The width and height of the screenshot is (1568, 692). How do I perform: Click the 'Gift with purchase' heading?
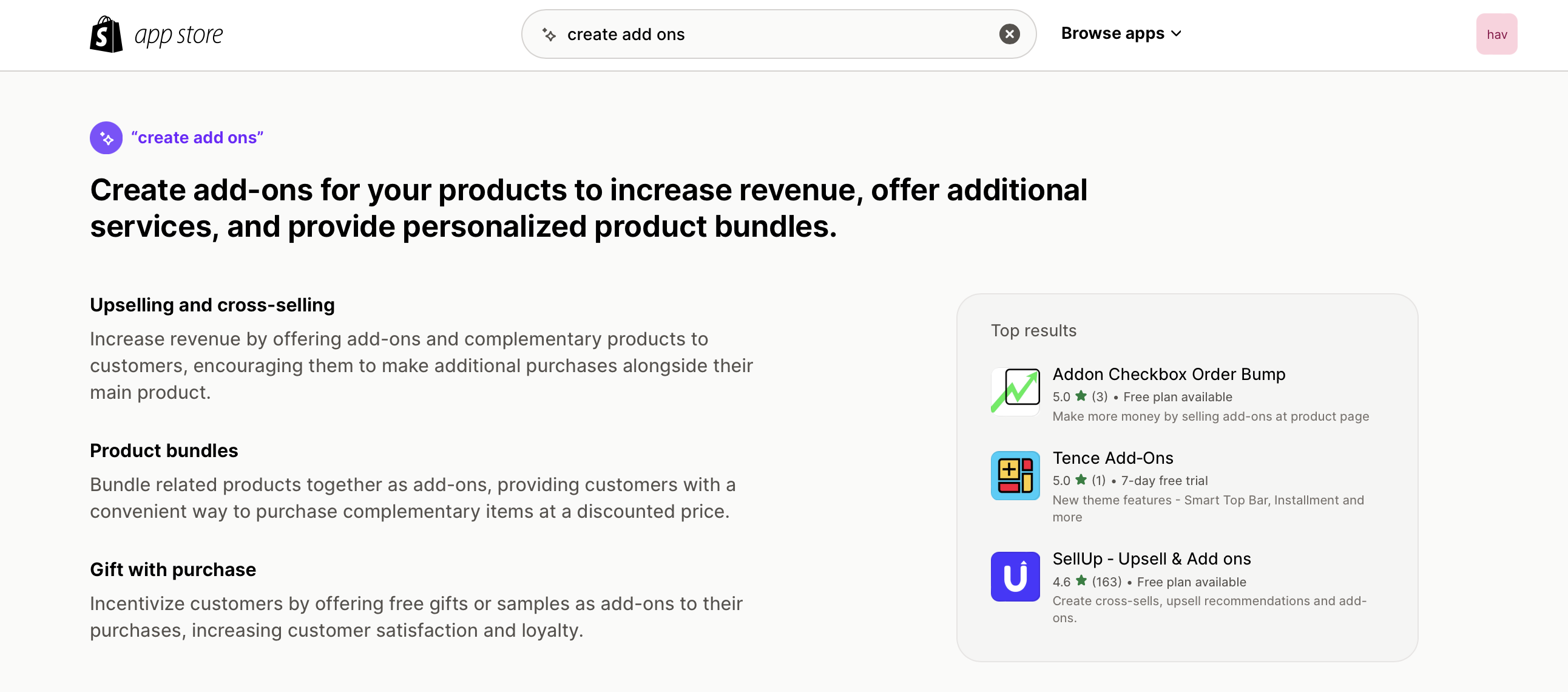pyautogui.click(x=173, y=569)
